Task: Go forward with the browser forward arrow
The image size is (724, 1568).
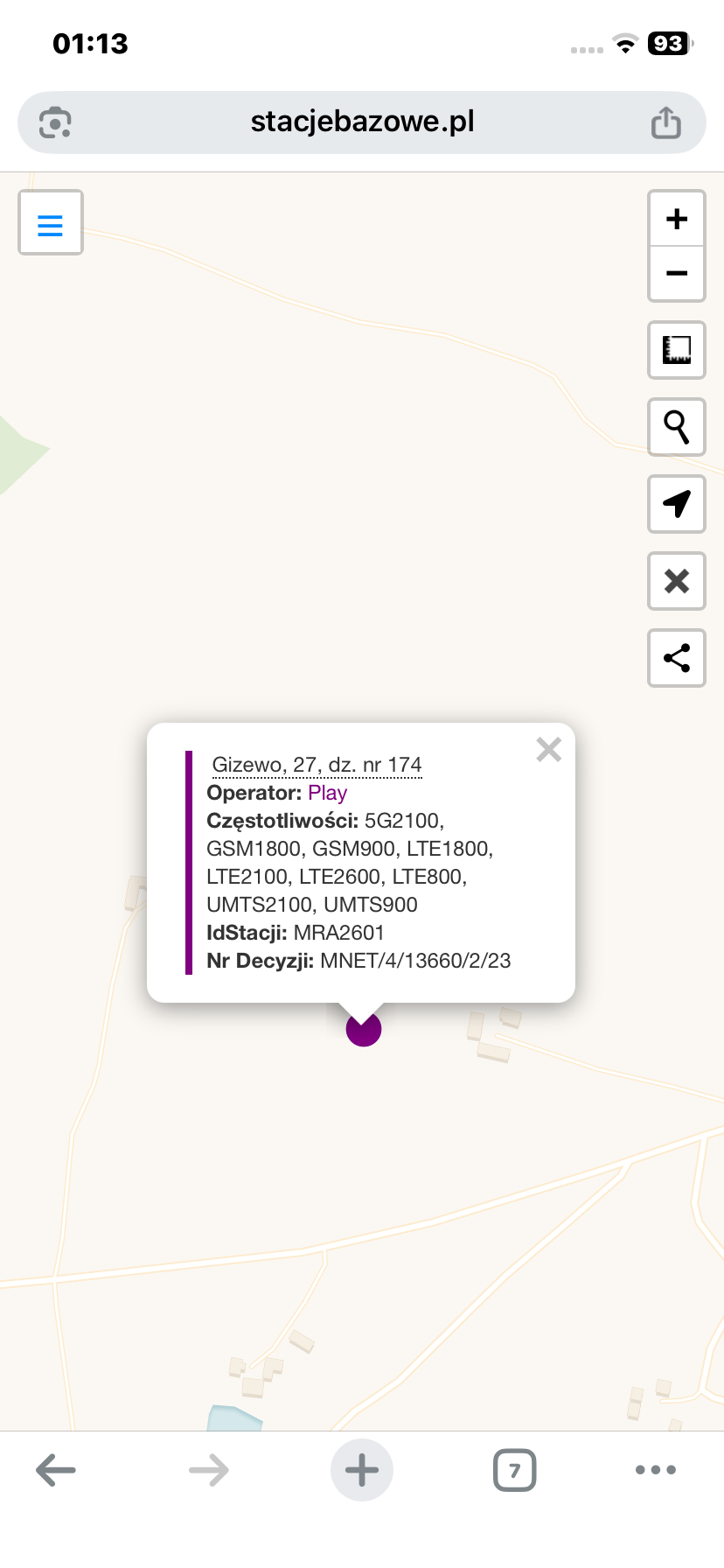Action: click(x=209, y=1470)
